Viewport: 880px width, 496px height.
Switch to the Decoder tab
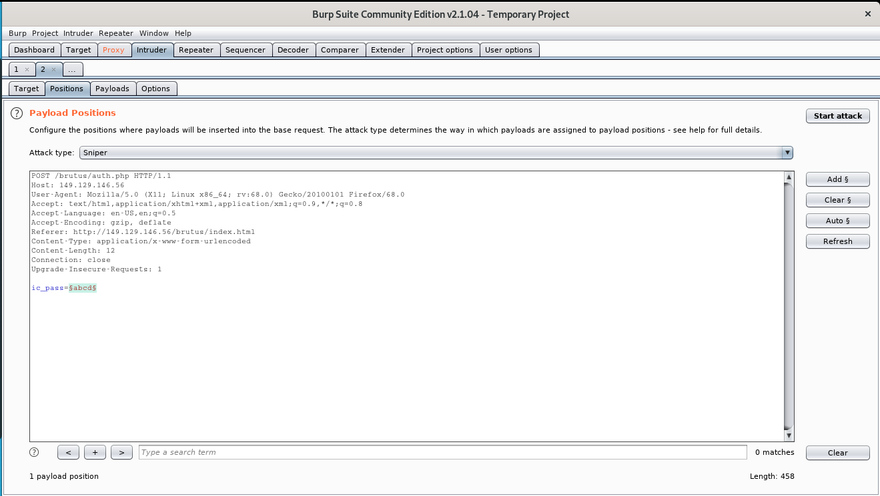pyautogui.click(x=293, y=50)
